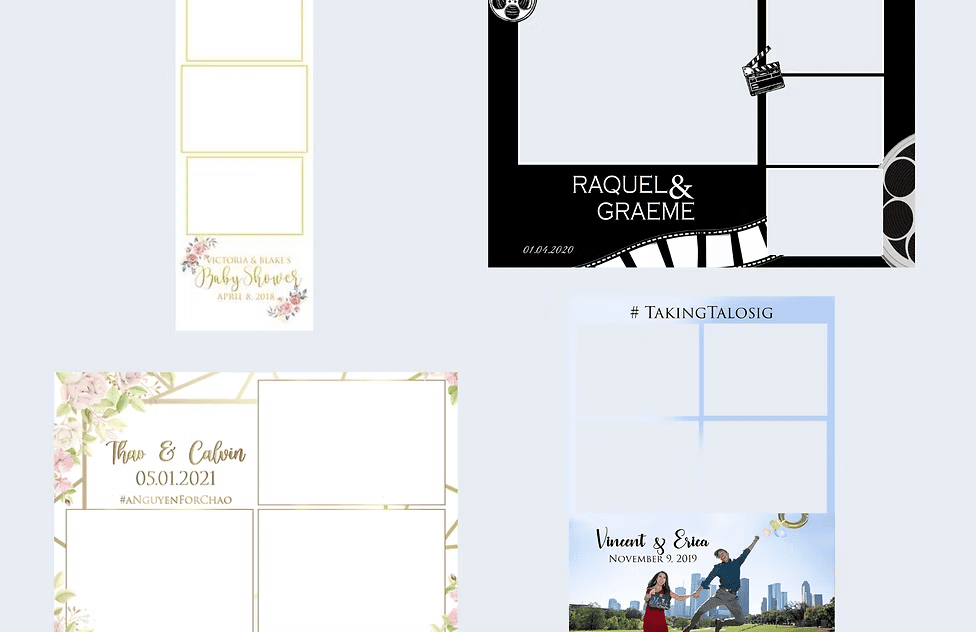The height and width of the screenshot is (632, 976).
Task: Click the clapperboard icon on the movie template
Action: pos(763,72)
